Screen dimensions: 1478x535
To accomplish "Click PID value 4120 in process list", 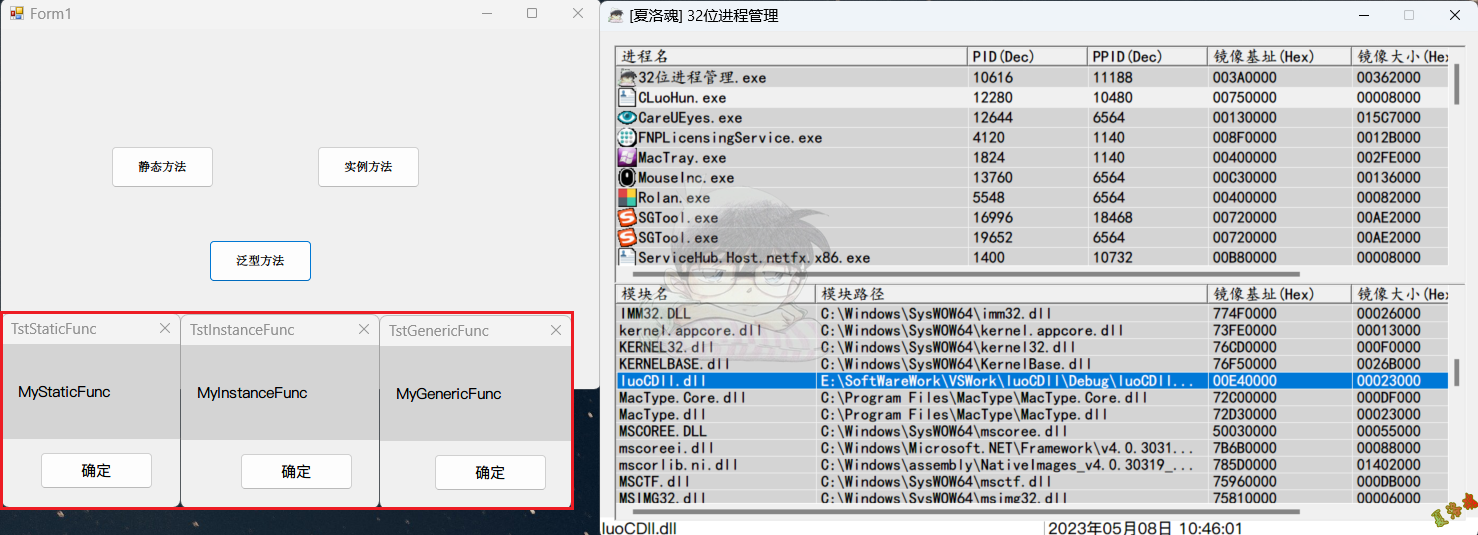I will (989, 138).
